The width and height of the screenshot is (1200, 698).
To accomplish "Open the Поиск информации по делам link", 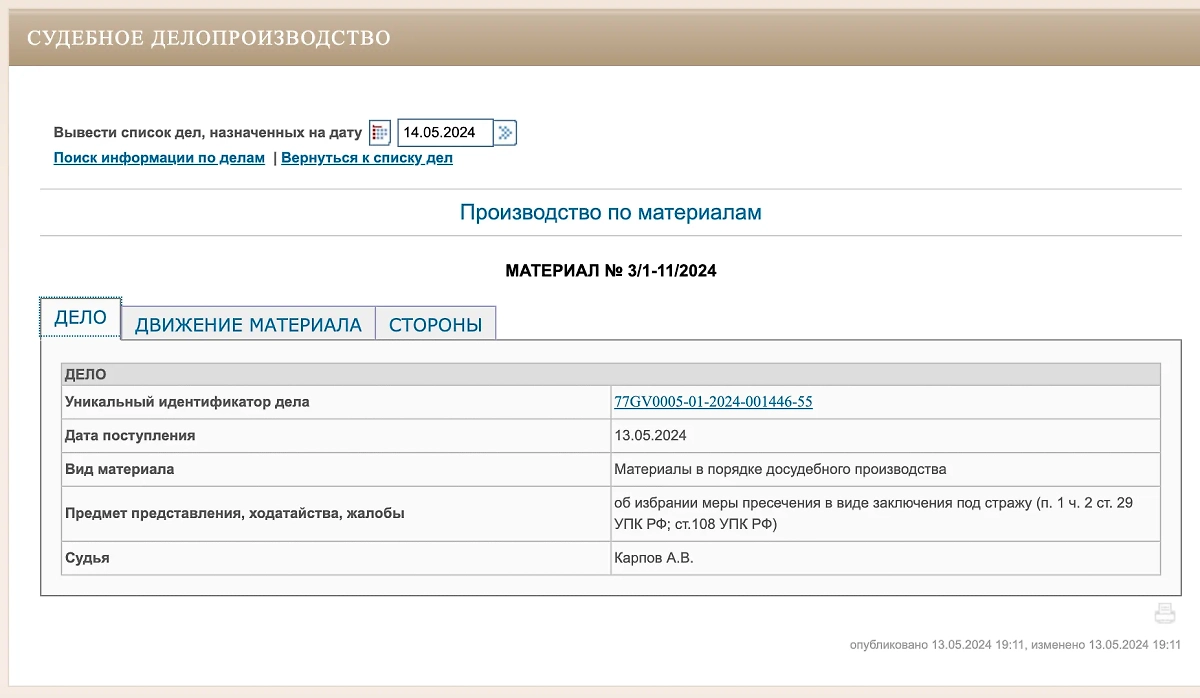I will [158, 157].
